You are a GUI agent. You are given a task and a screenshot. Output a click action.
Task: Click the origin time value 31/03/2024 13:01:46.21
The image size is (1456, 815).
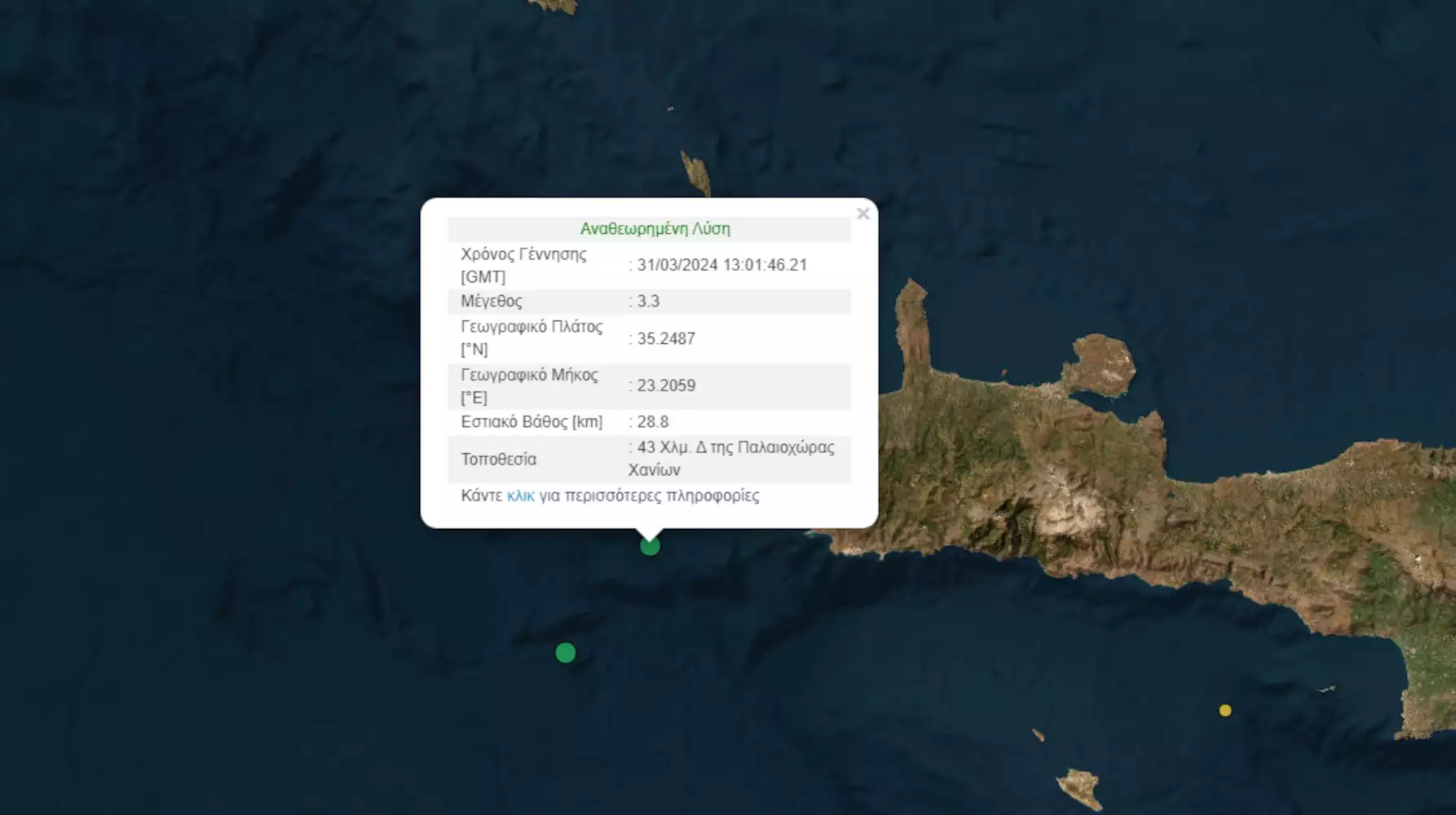coord(722,265)
